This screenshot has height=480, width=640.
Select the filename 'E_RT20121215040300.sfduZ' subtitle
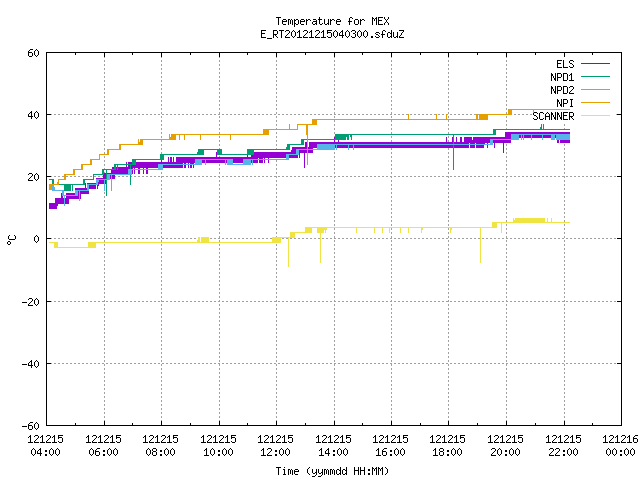(x=332, y=34)
